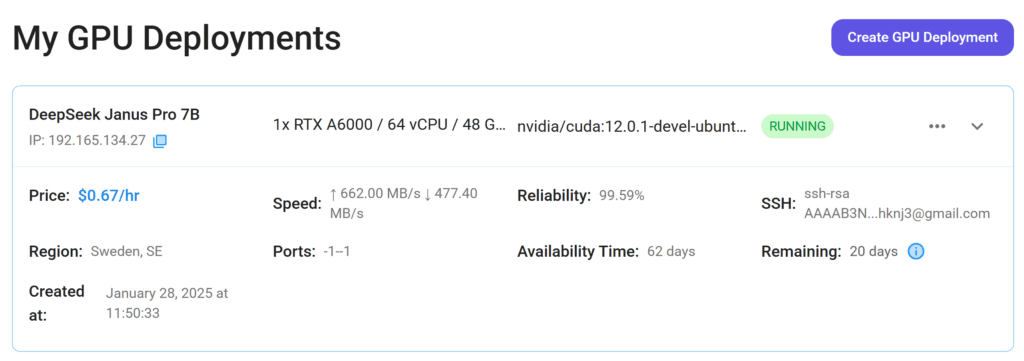Click the Remaining 20 days value
The width and height of the screenshot is (1024, 361).
873,251
